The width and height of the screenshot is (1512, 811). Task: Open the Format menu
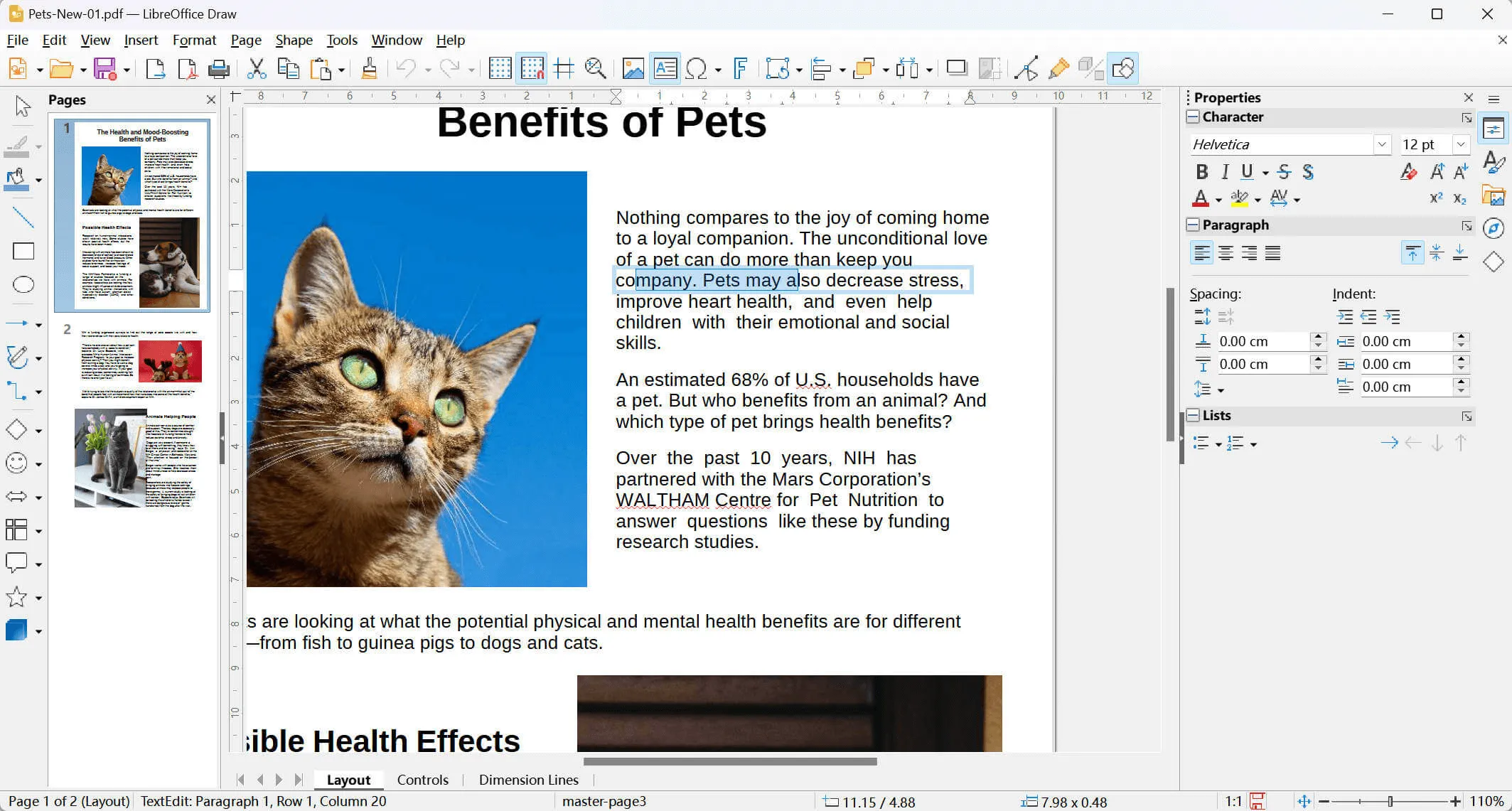pyautogui.click(x=194, y=39)
